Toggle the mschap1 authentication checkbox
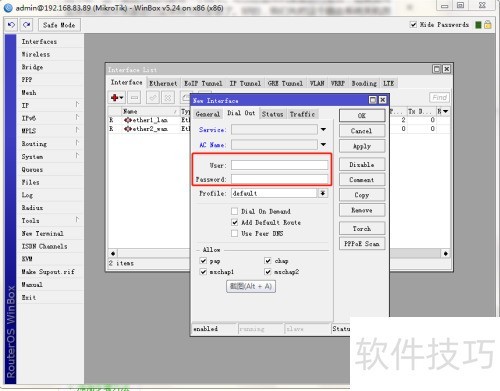This screenshot has height=391, width=500. pyautogui.click(x=203, y=272)
